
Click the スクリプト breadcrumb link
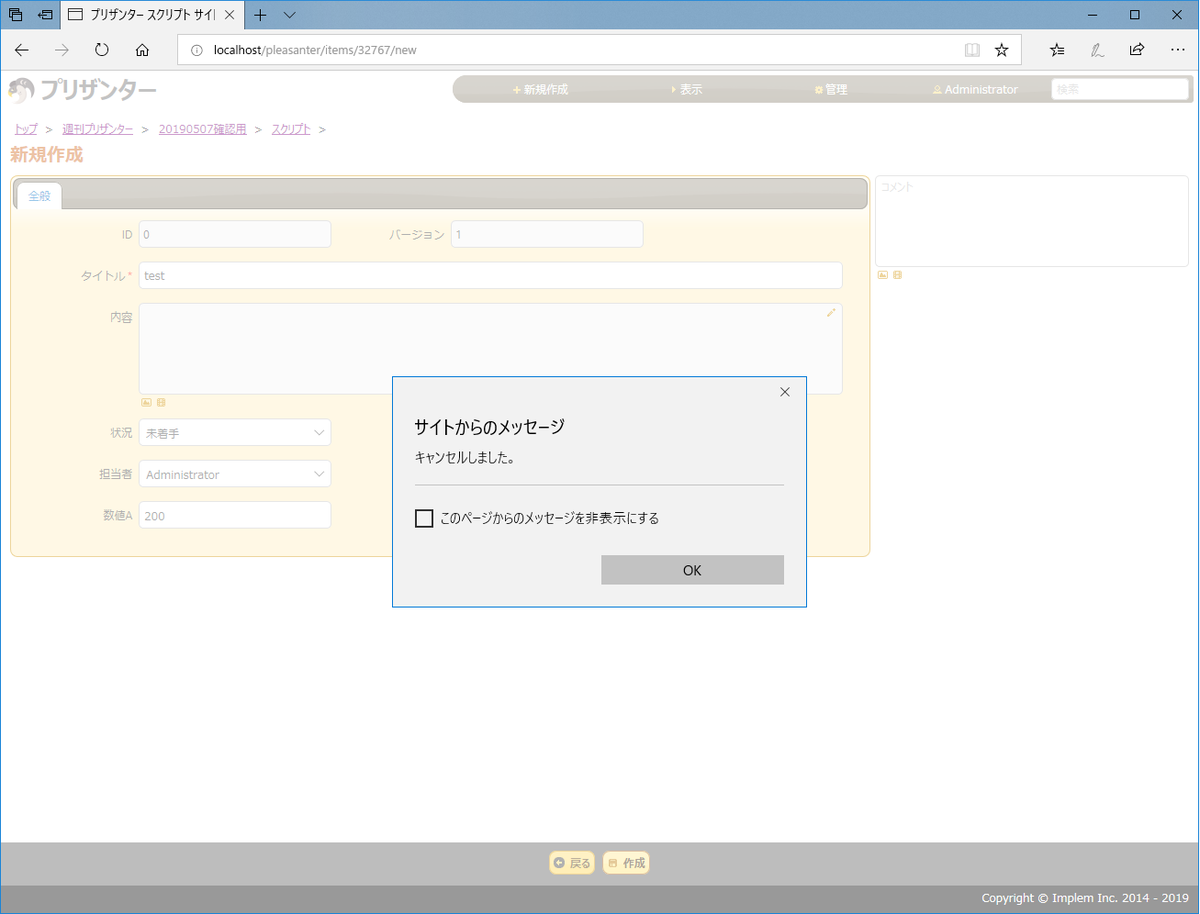(291, 129)
